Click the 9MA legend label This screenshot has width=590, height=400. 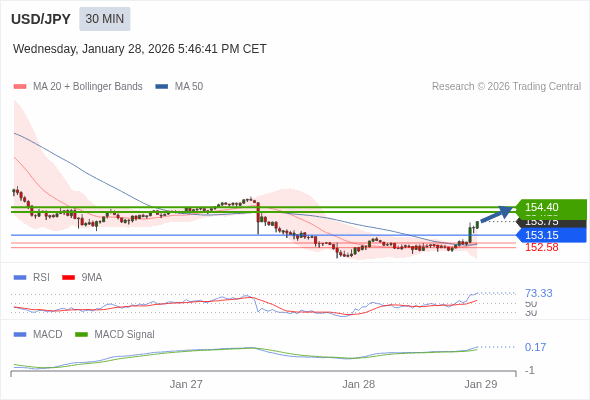tap(92, 278)
